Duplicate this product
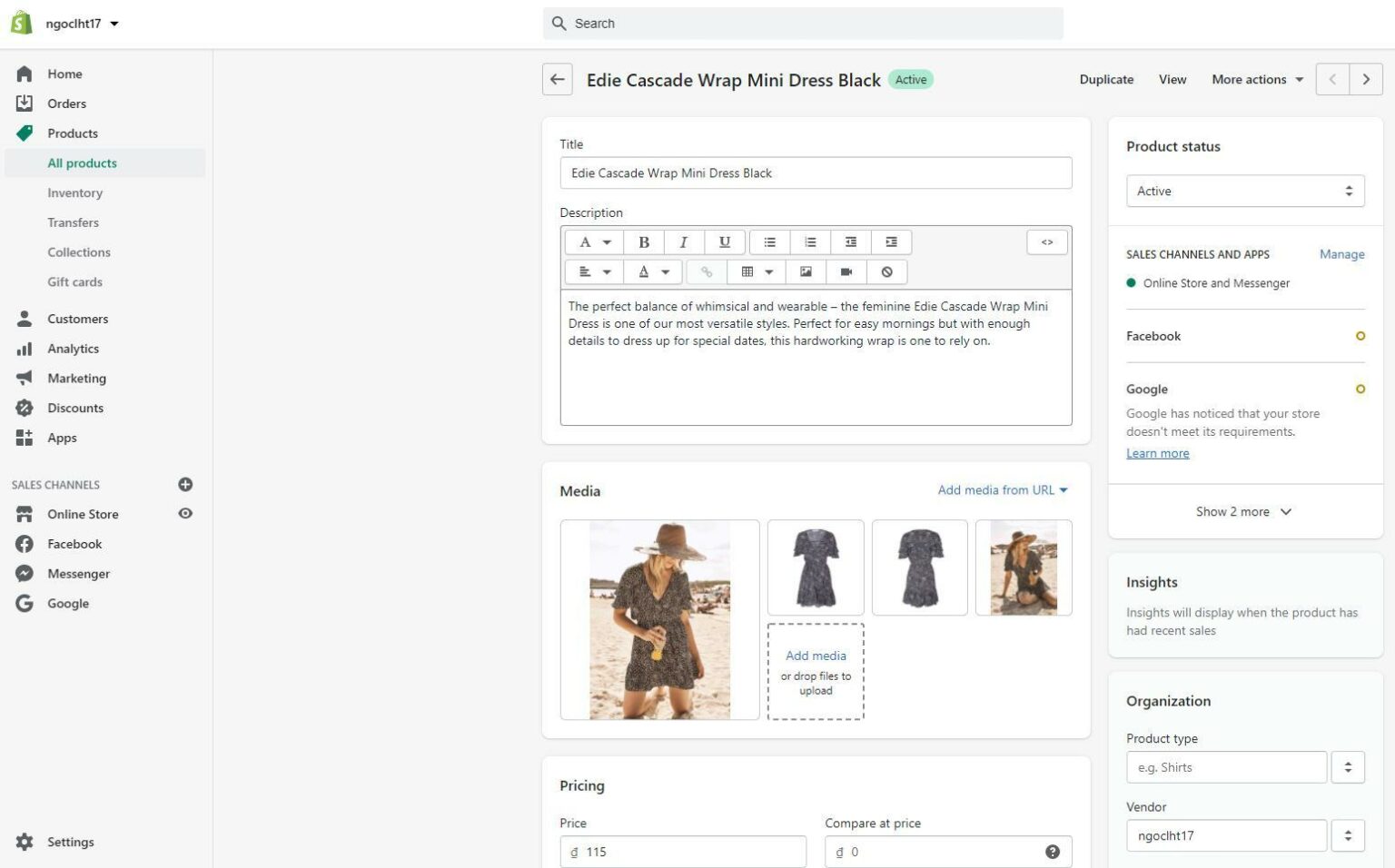The width and height of the screenshot is (1395, 868). [1105, 79]
